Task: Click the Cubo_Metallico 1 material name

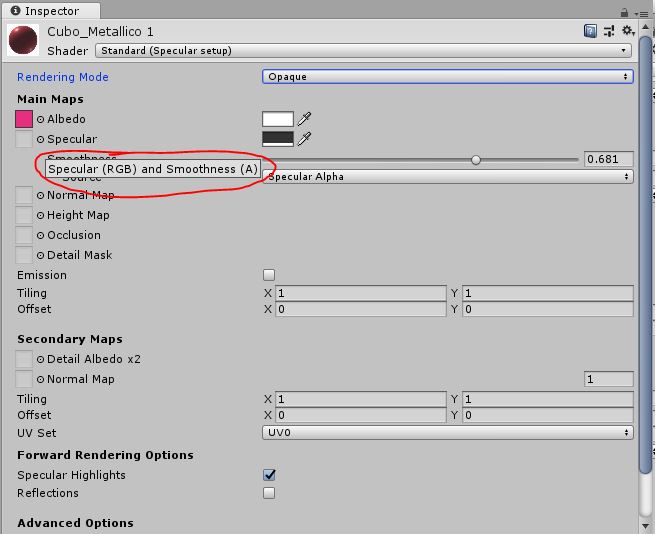Action: coord(100,32)
